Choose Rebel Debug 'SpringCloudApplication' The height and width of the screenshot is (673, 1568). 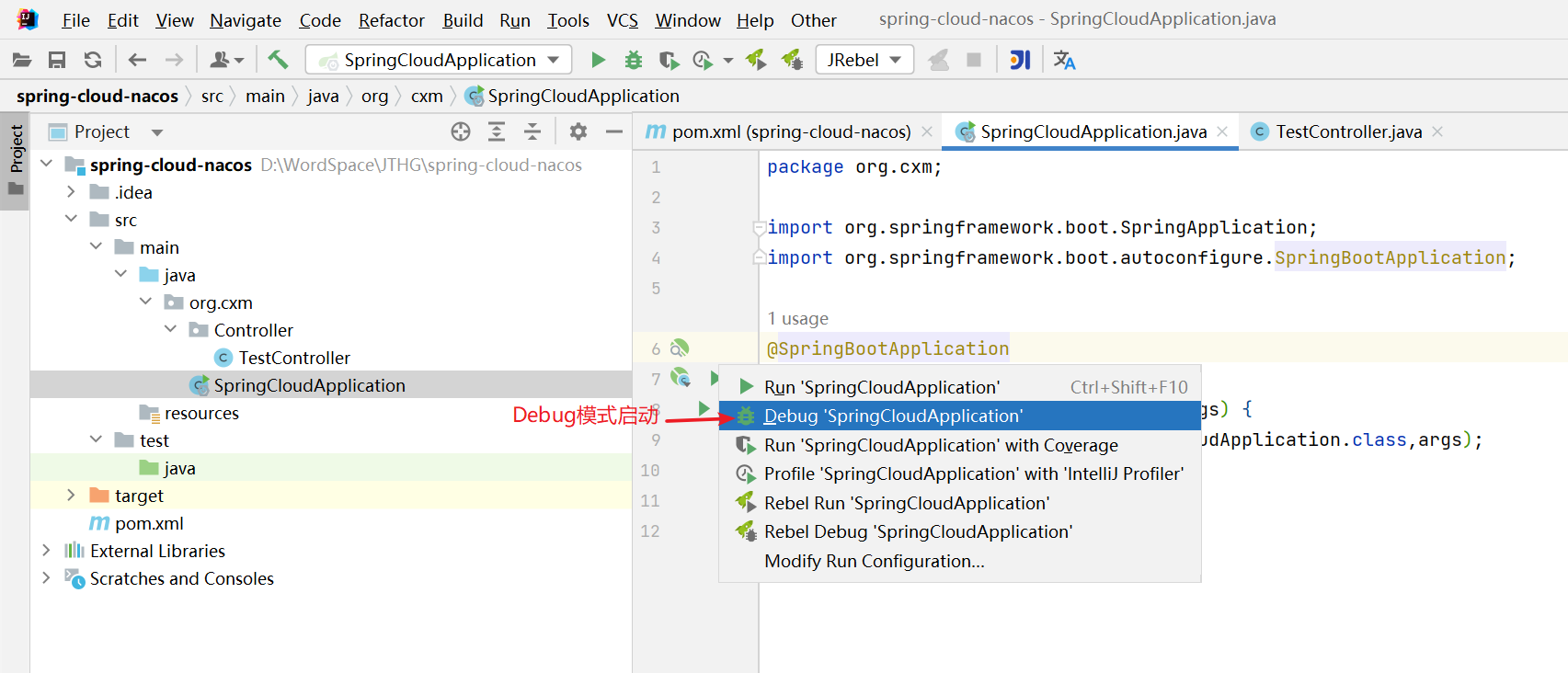click(x=960, y=531)
